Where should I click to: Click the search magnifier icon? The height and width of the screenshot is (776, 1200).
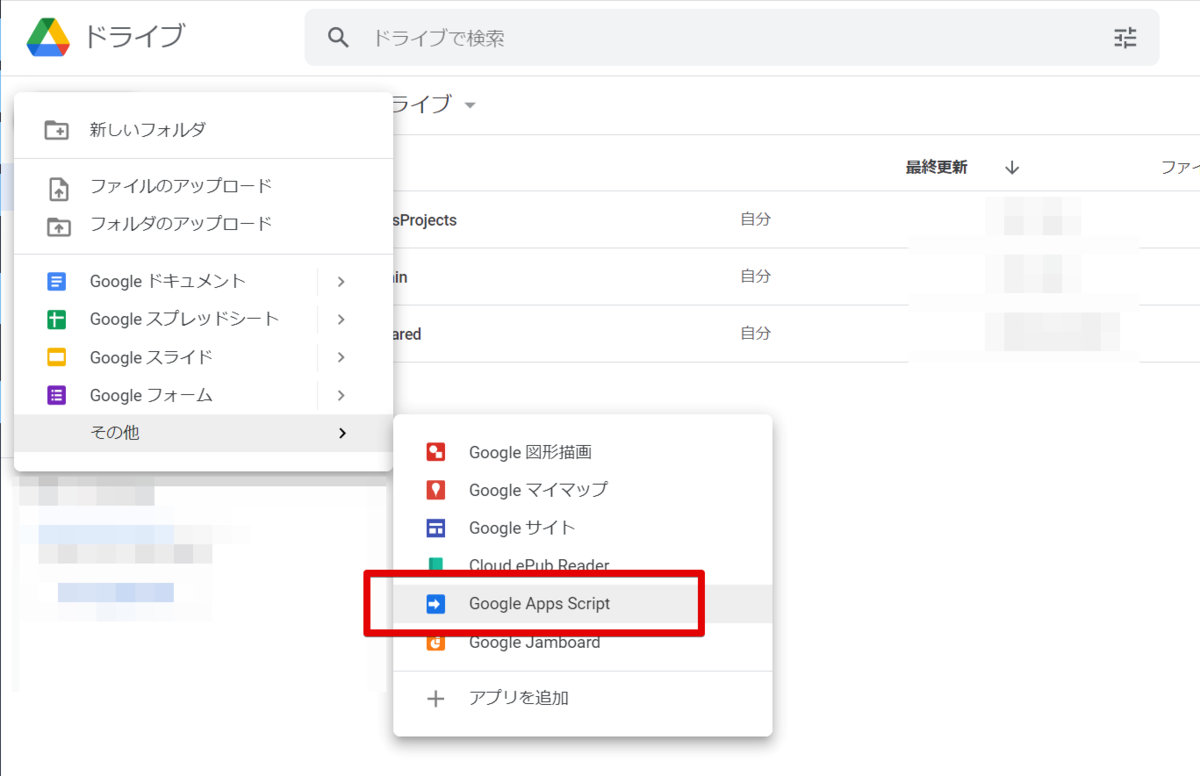[339, 38]
